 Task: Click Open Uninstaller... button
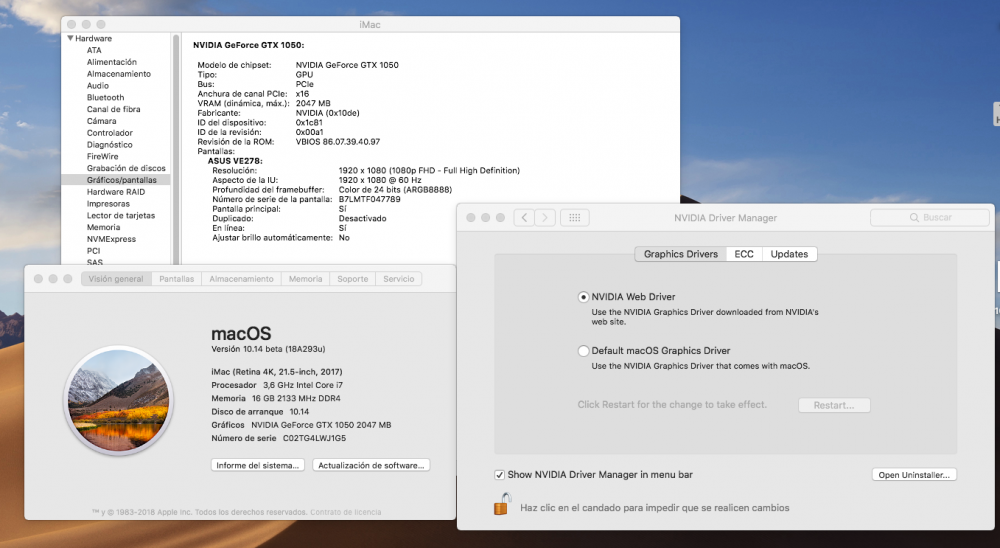pos(914,475)
